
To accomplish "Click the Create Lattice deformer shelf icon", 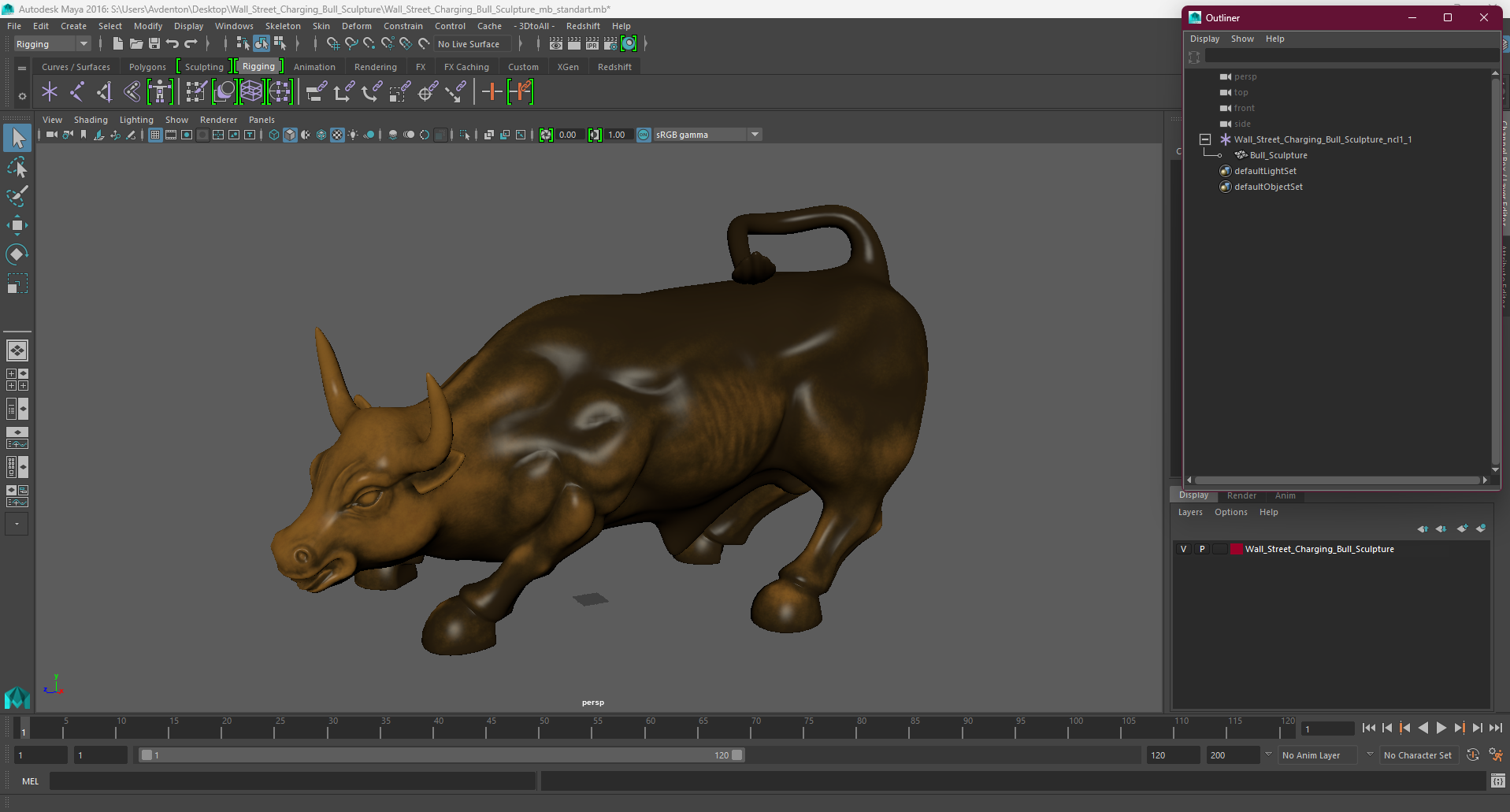I will 251,92.
